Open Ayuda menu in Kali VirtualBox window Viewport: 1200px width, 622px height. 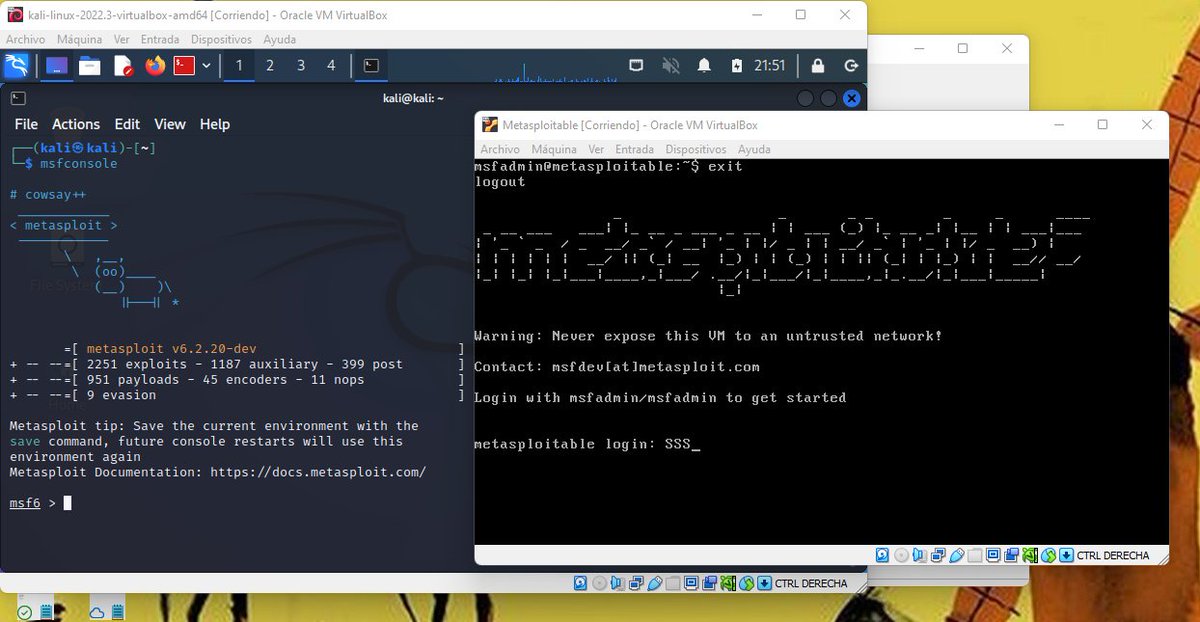pos(279,39)
